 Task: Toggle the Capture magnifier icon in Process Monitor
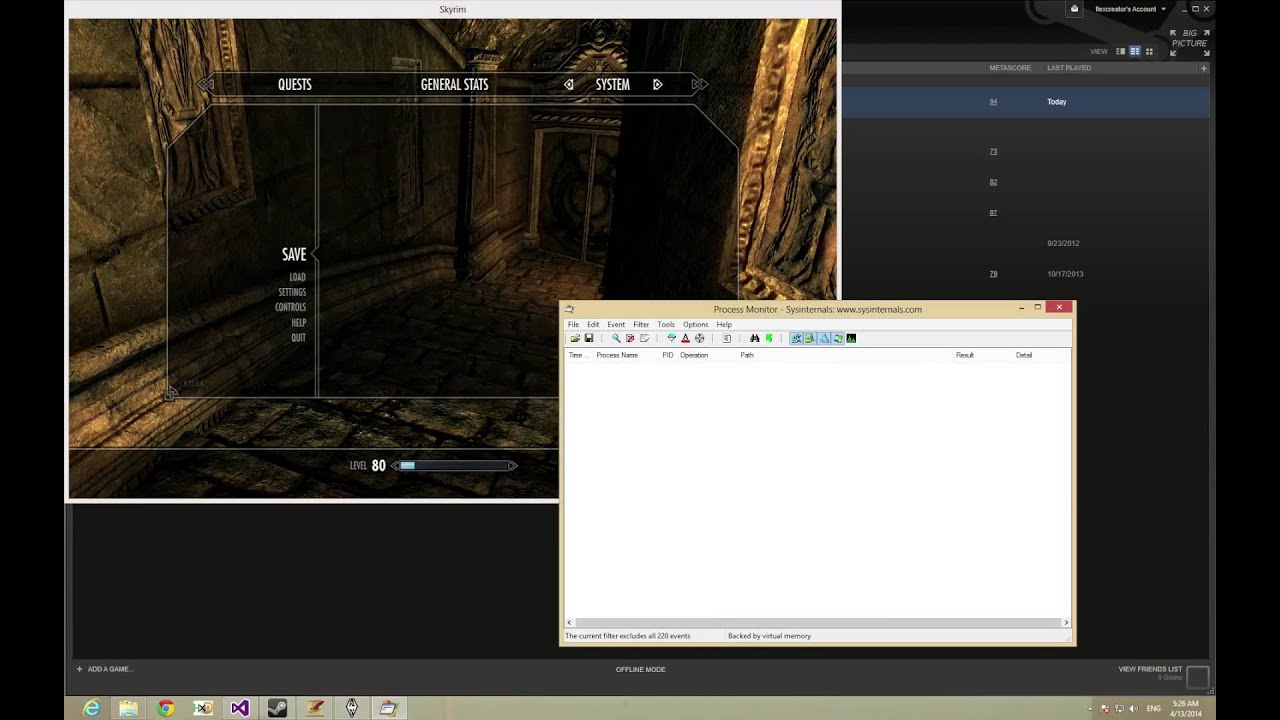coord(616,338)
